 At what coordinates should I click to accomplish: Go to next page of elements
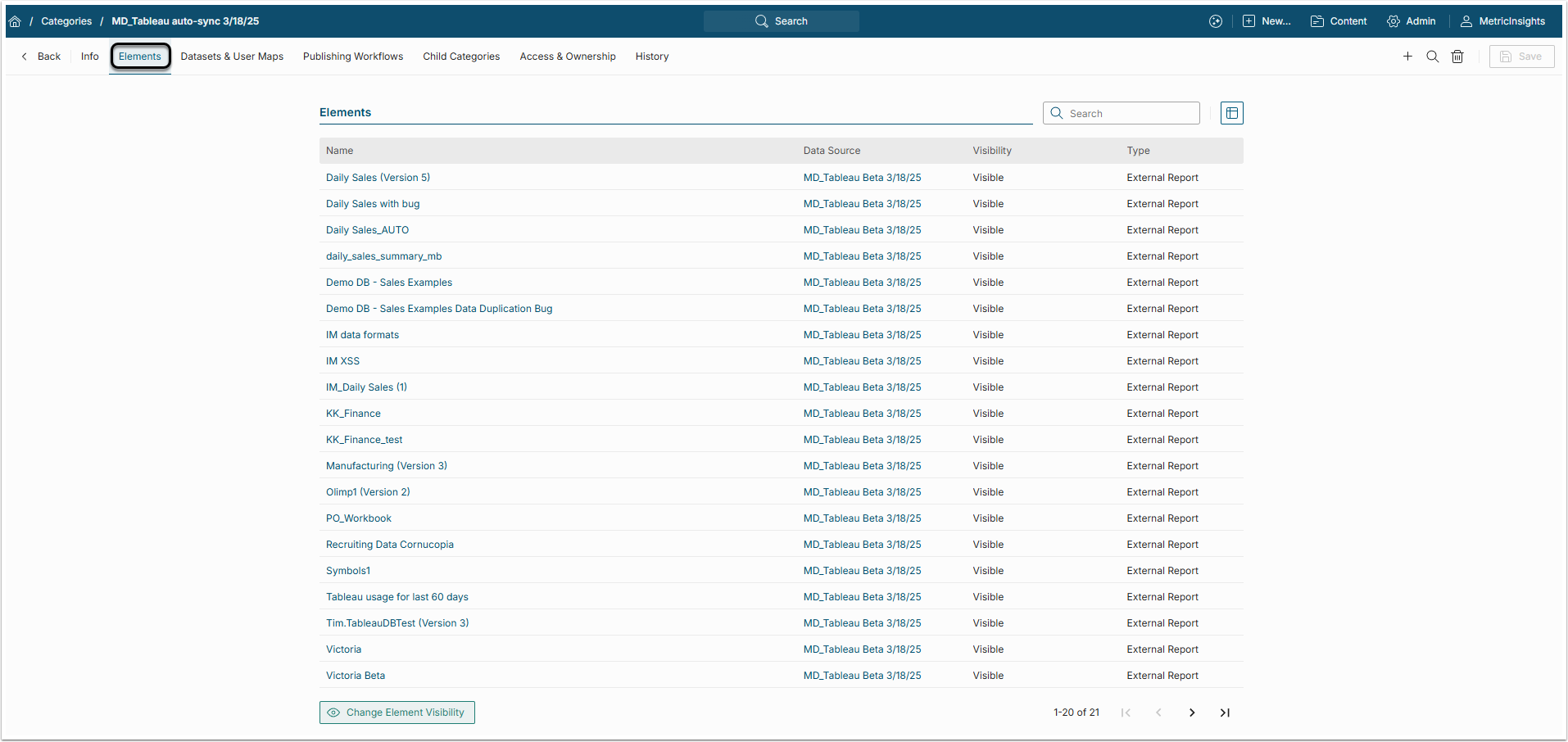1192,713
